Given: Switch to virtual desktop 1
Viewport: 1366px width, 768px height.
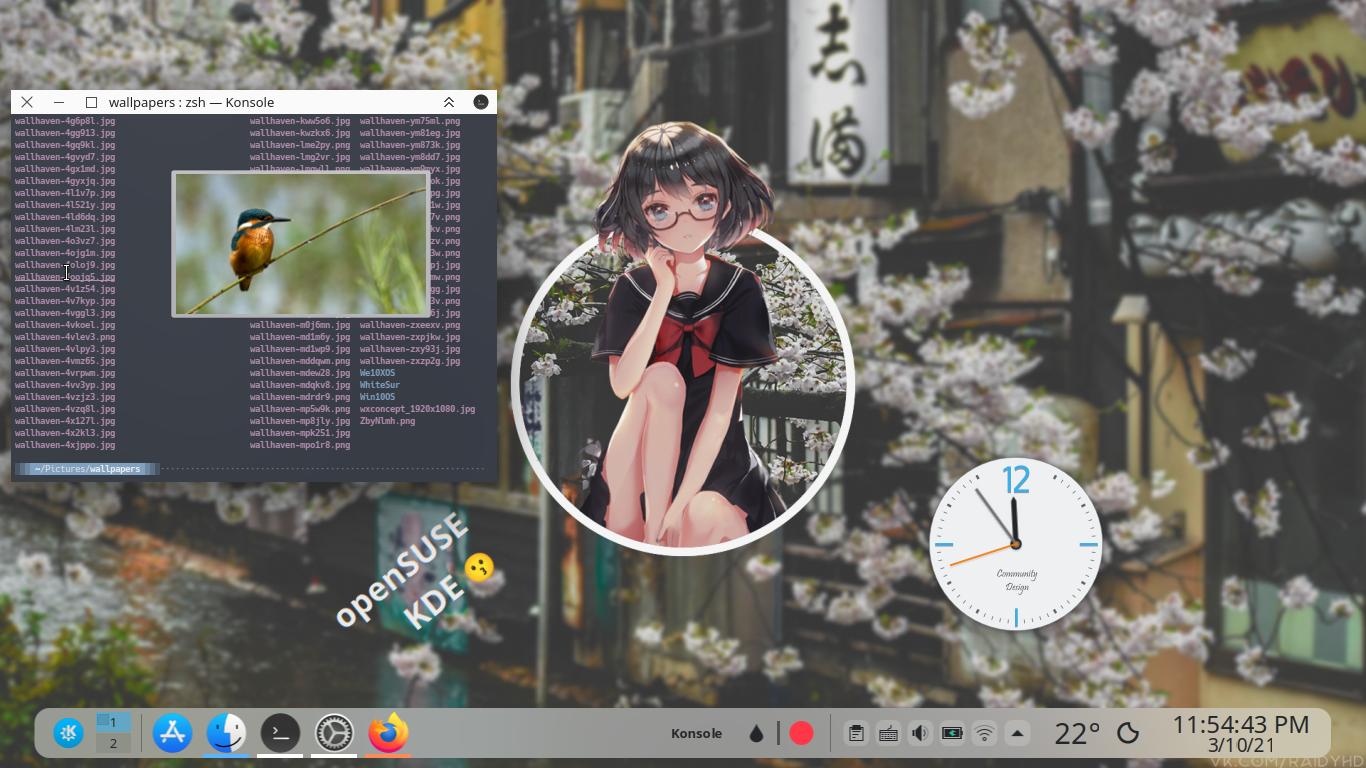Looking at the screenshot, I should pos(113,722).
